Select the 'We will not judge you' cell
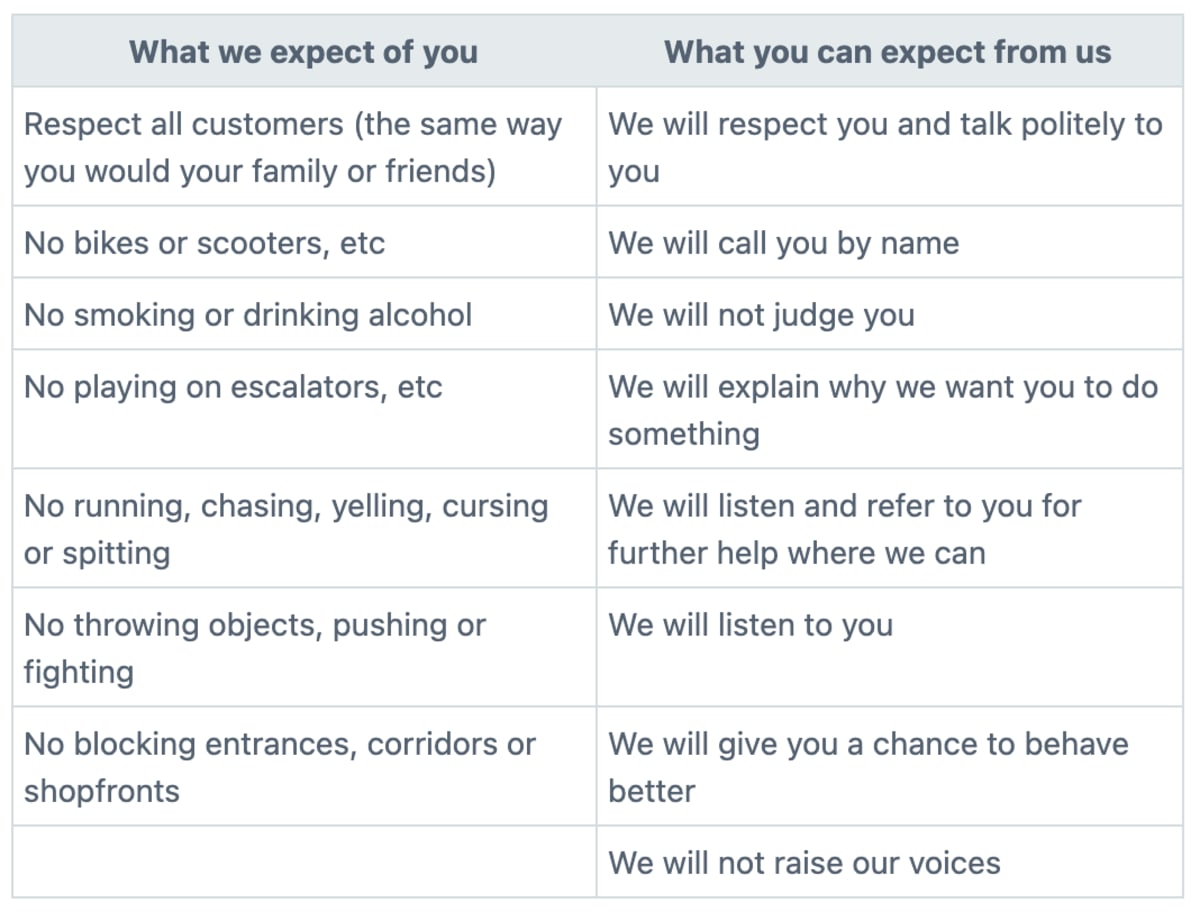The width and height of the screenshot is (1200, 912). (890, 314)
